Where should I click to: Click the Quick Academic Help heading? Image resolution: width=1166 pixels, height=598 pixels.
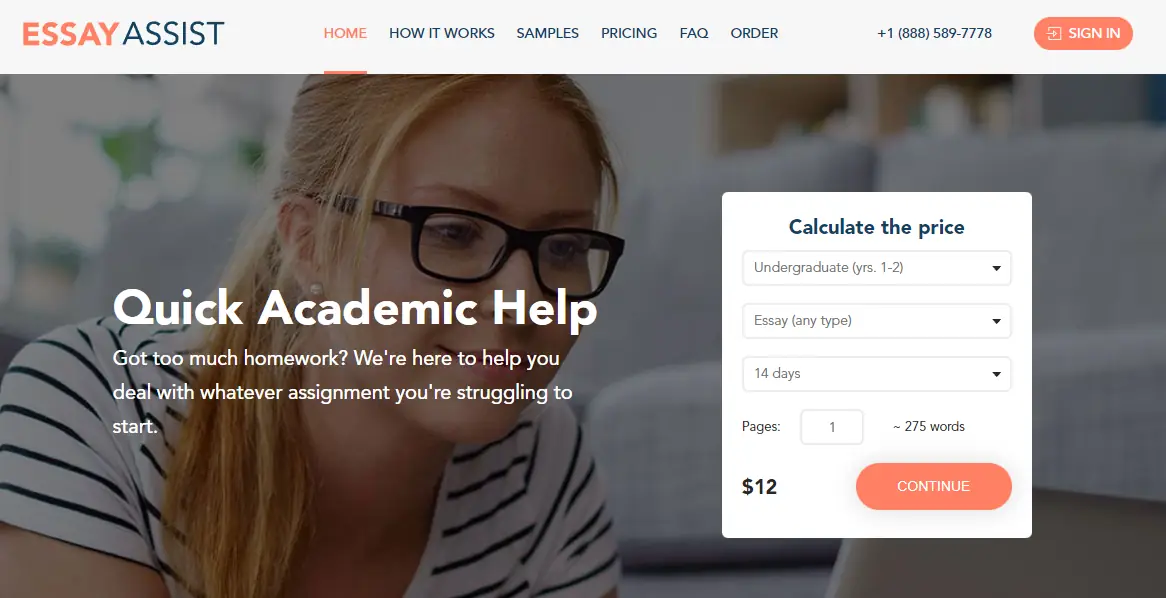355,308
